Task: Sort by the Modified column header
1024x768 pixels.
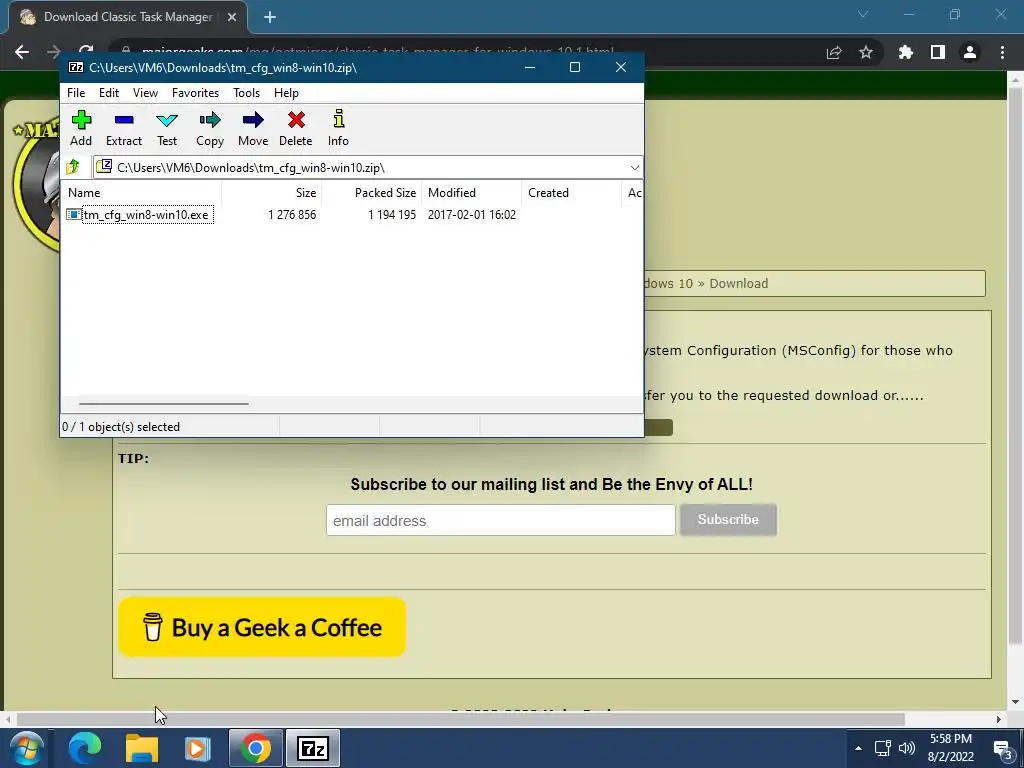Action: (x=472, y=193)
